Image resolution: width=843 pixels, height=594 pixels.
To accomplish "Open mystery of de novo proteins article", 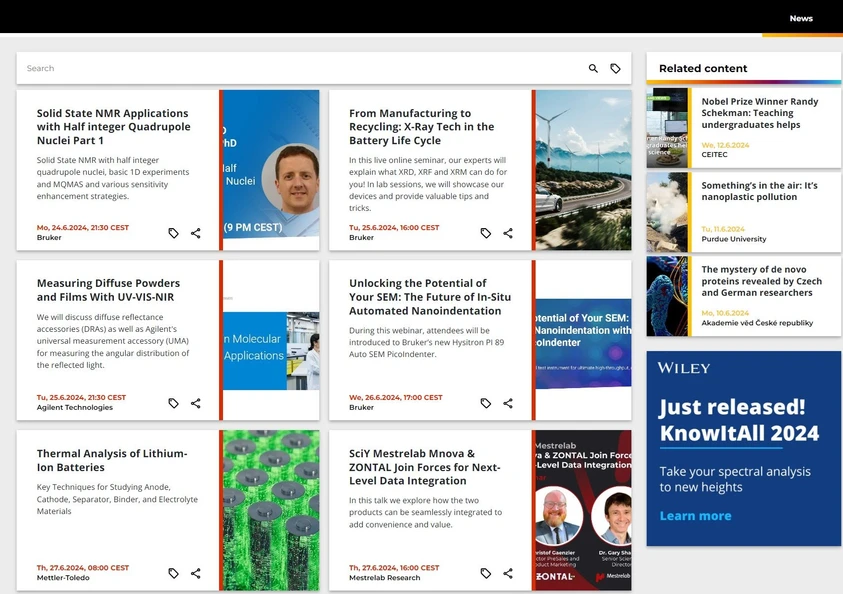I will [761, 281].
